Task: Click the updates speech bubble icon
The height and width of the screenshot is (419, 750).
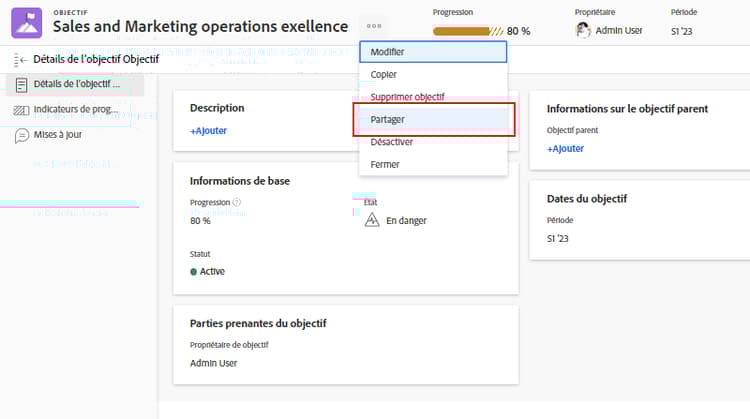Action: click(x=22, y=136)
